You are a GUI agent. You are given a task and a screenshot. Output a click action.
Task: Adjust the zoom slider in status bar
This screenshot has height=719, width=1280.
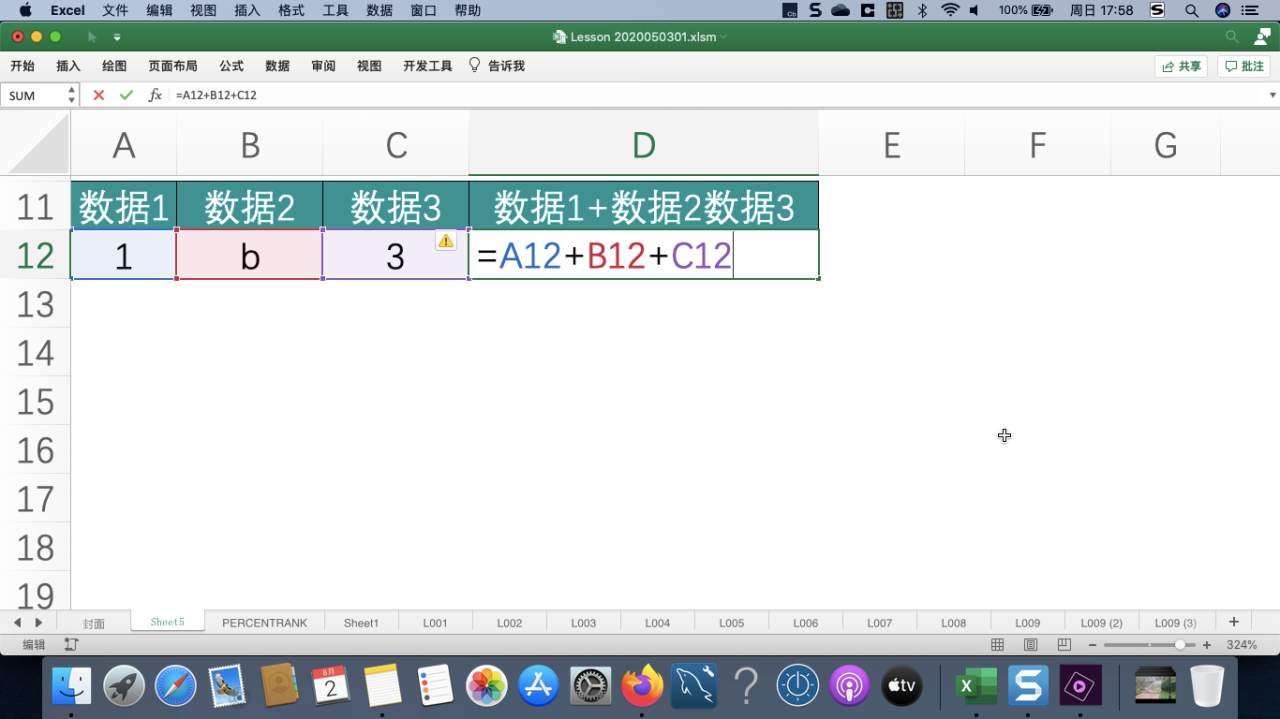click(x=1180, y=645)
